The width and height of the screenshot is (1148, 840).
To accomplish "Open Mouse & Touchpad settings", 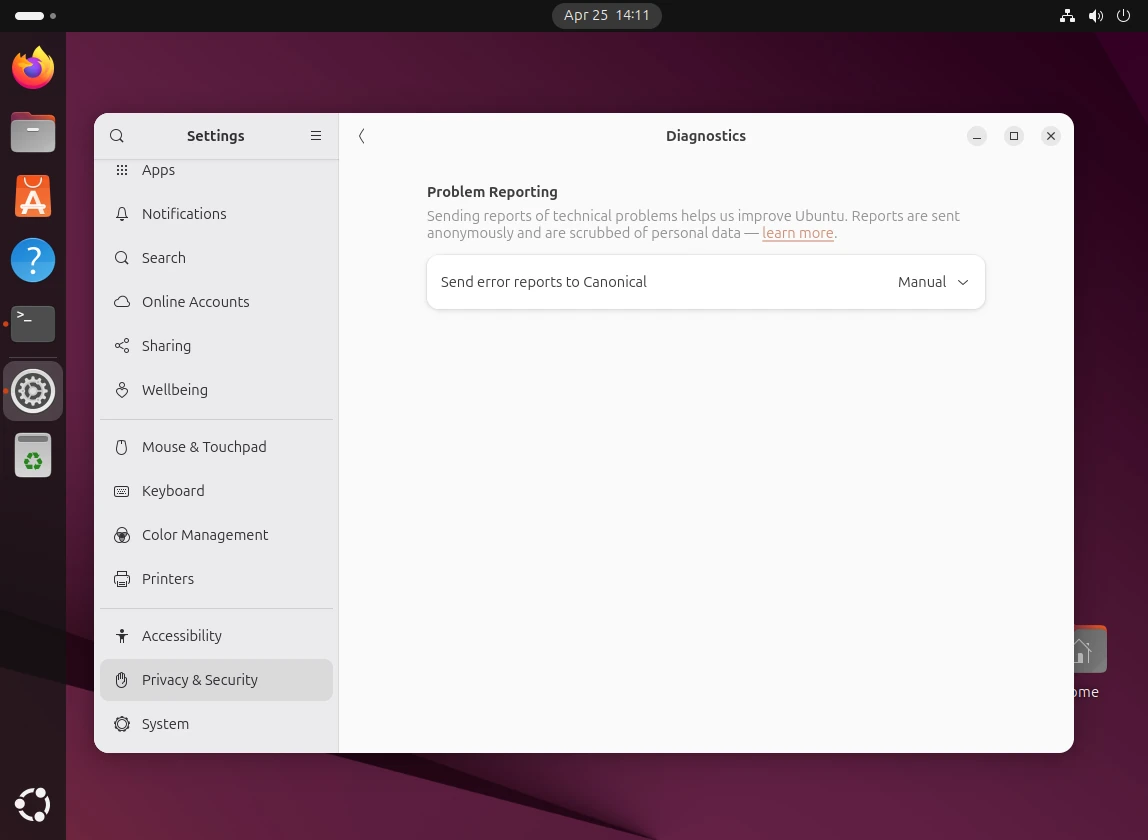I will point(204,447).
